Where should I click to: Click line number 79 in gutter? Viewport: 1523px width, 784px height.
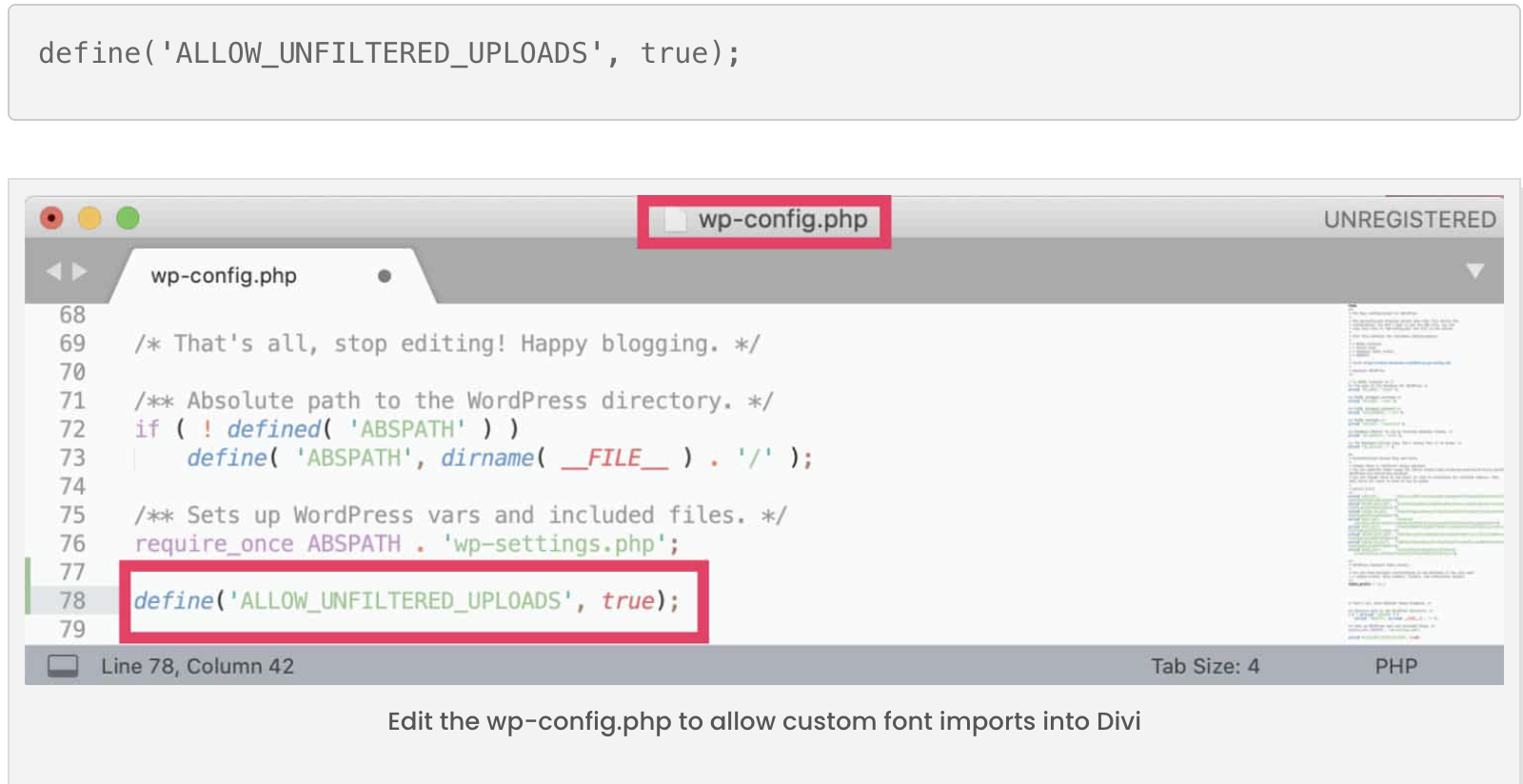pyautogui.click(x=72, y=629)
